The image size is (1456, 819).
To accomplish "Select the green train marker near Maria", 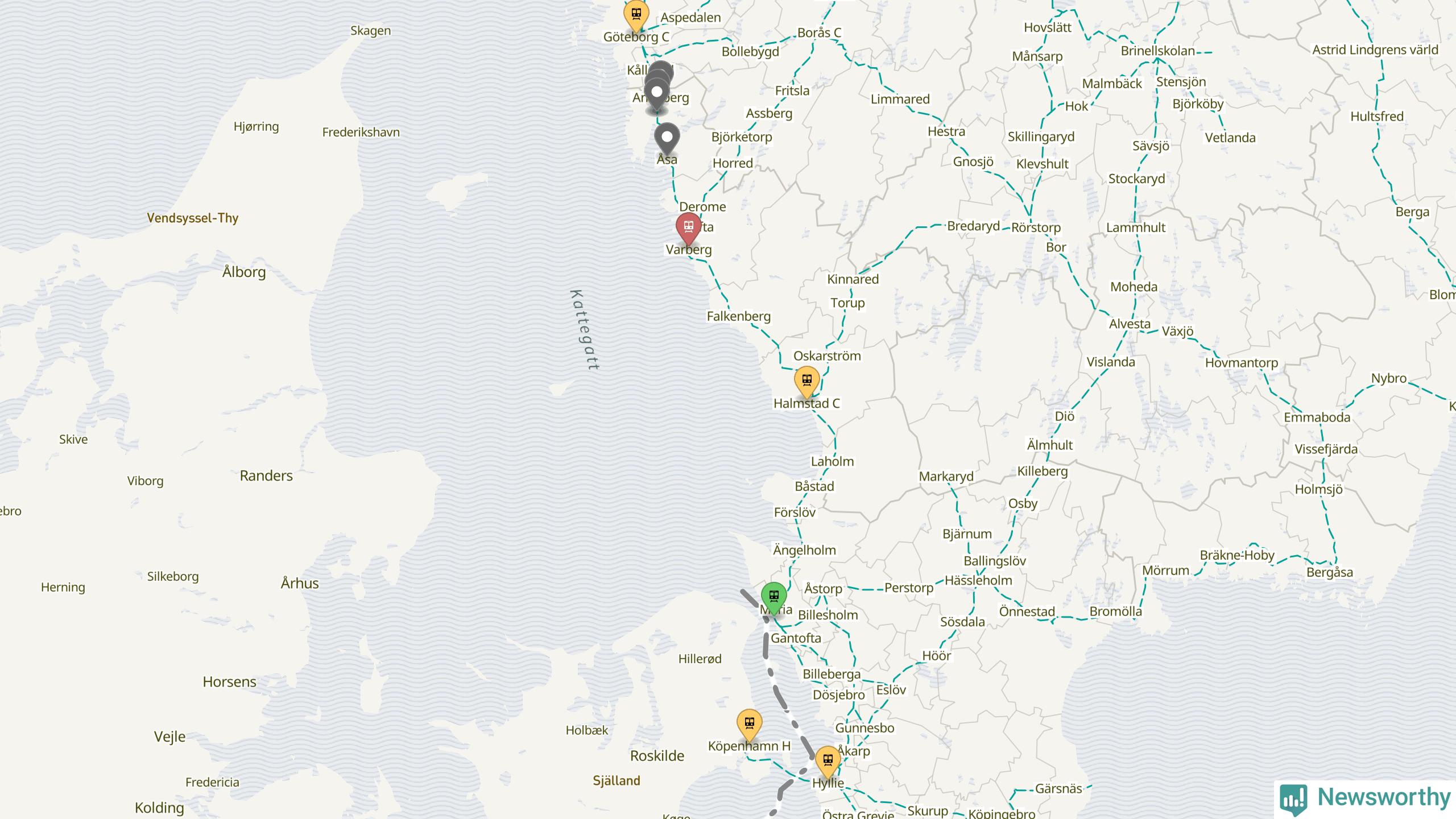I will point(773,598).
